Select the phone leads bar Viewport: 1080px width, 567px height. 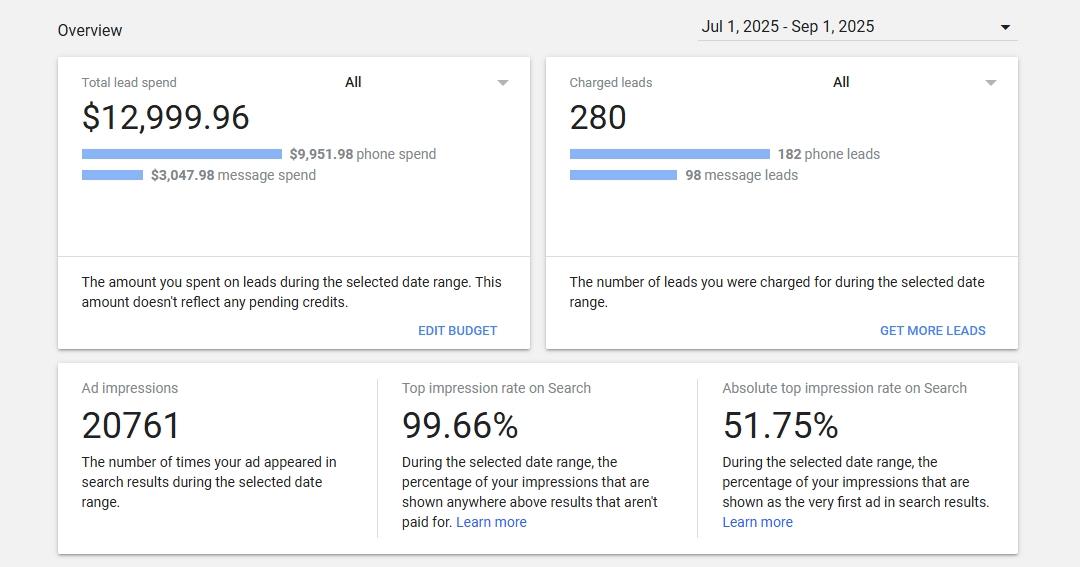point(669,154)
